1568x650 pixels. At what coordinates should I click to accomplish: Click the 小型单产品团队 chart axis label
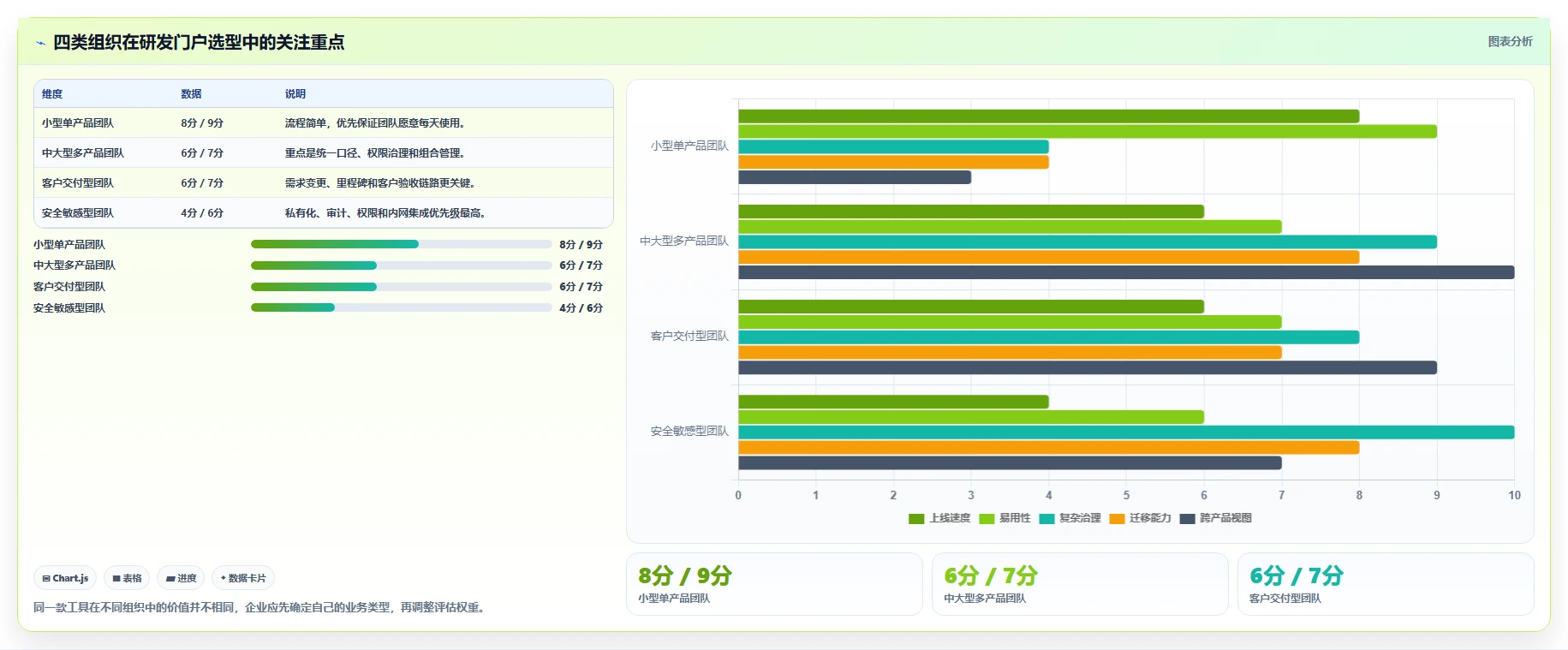point(689,146)
